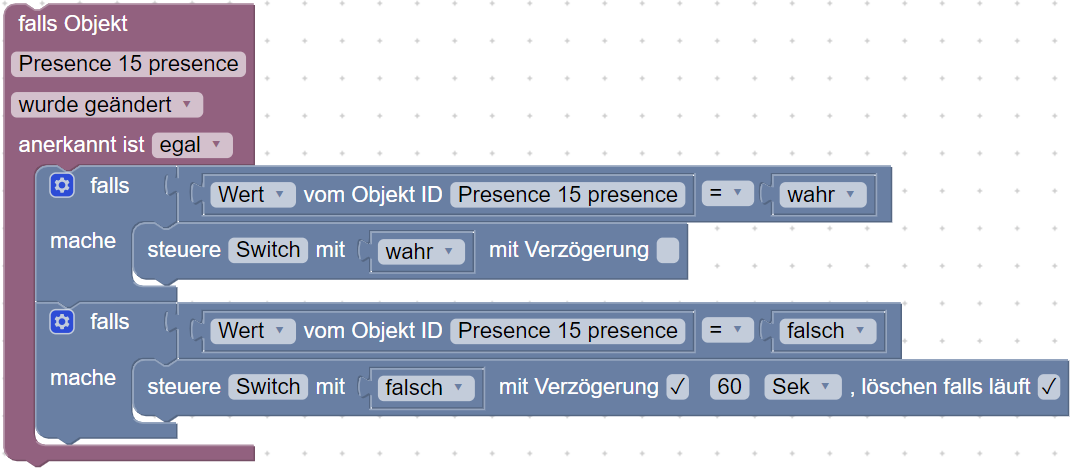Open the wurde geändert dropdown
The height and width of the screenshot is (471, 1075).
pos(107,105)
